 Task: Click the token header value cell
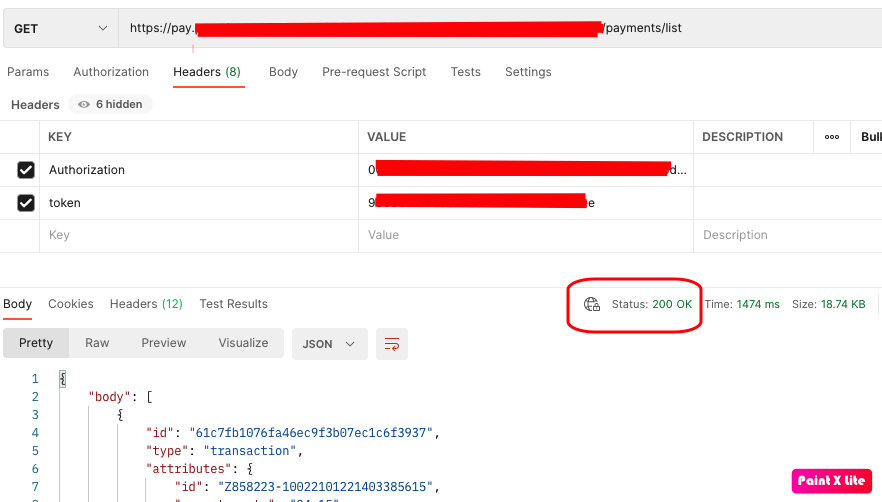point(526,203)
